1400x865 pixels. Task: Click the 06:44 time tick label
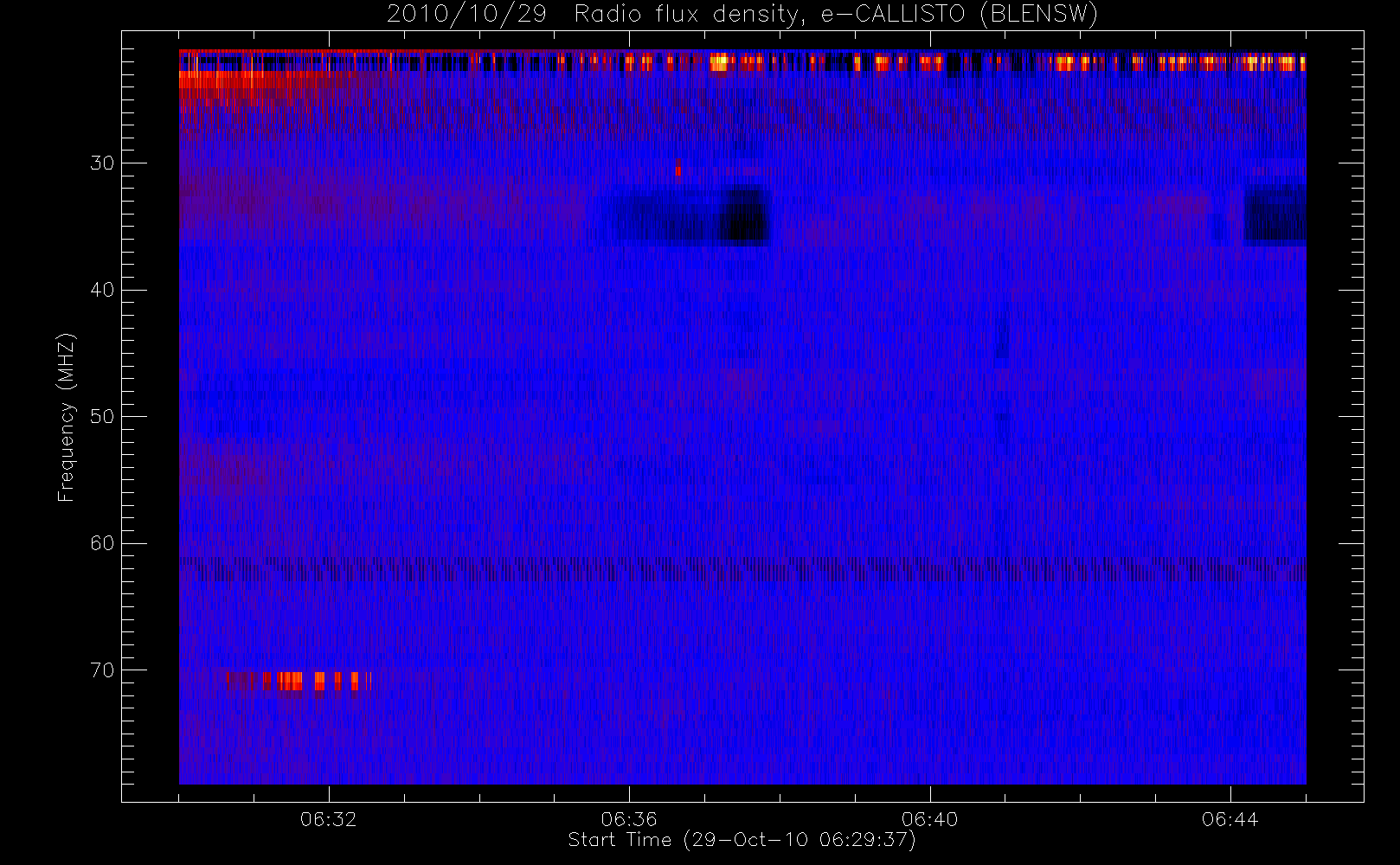1230,819
